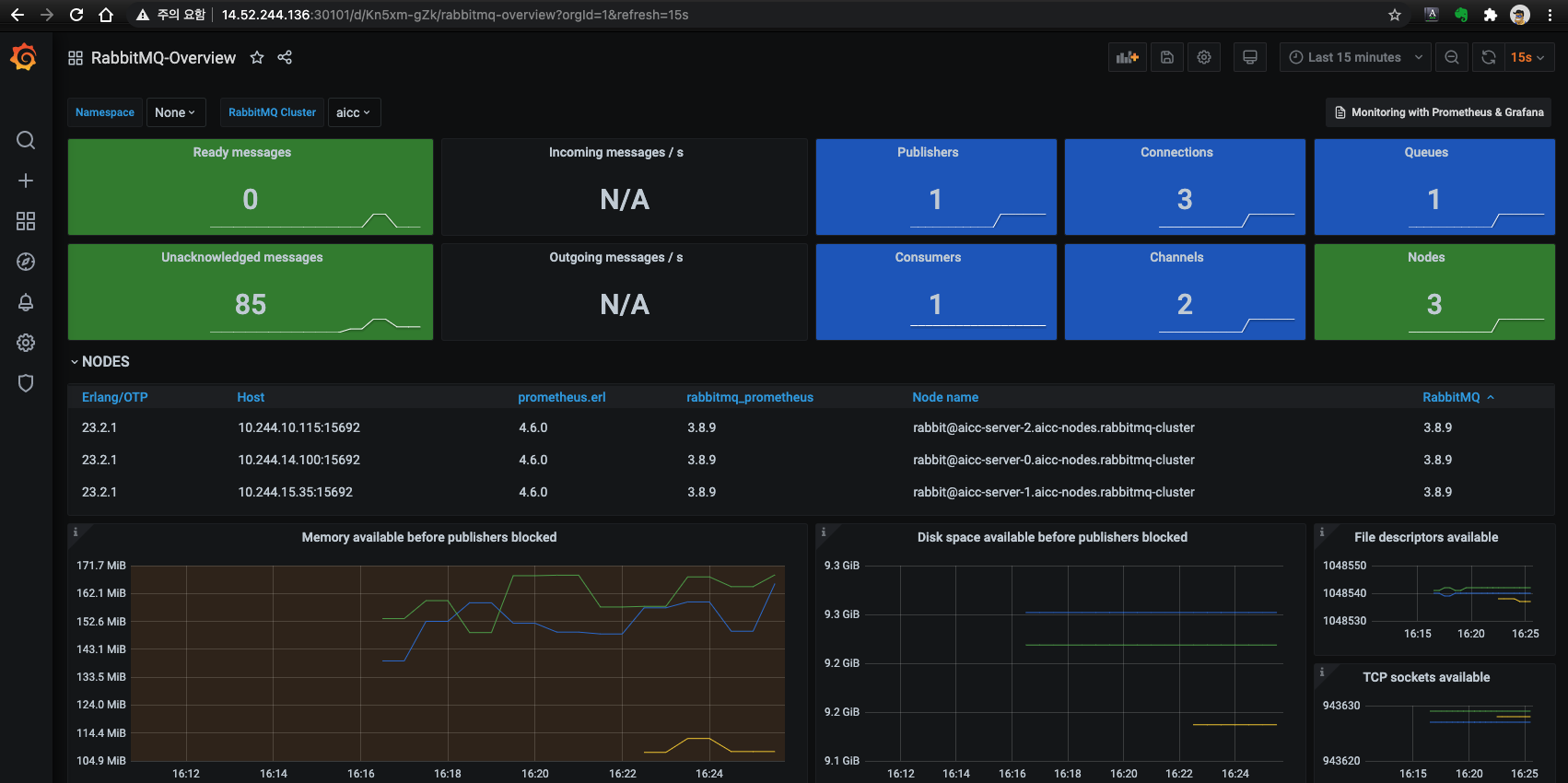
Task: Select host 10.244.10.115:15692 cell
Action: [299, 427]
